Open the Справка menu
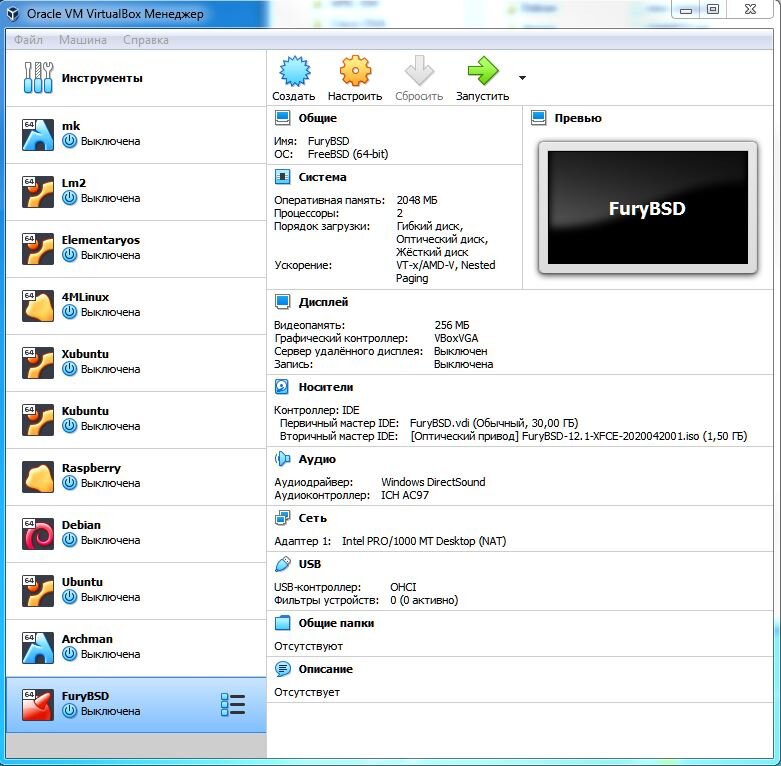The image size is (781, 766). [145, 40]
